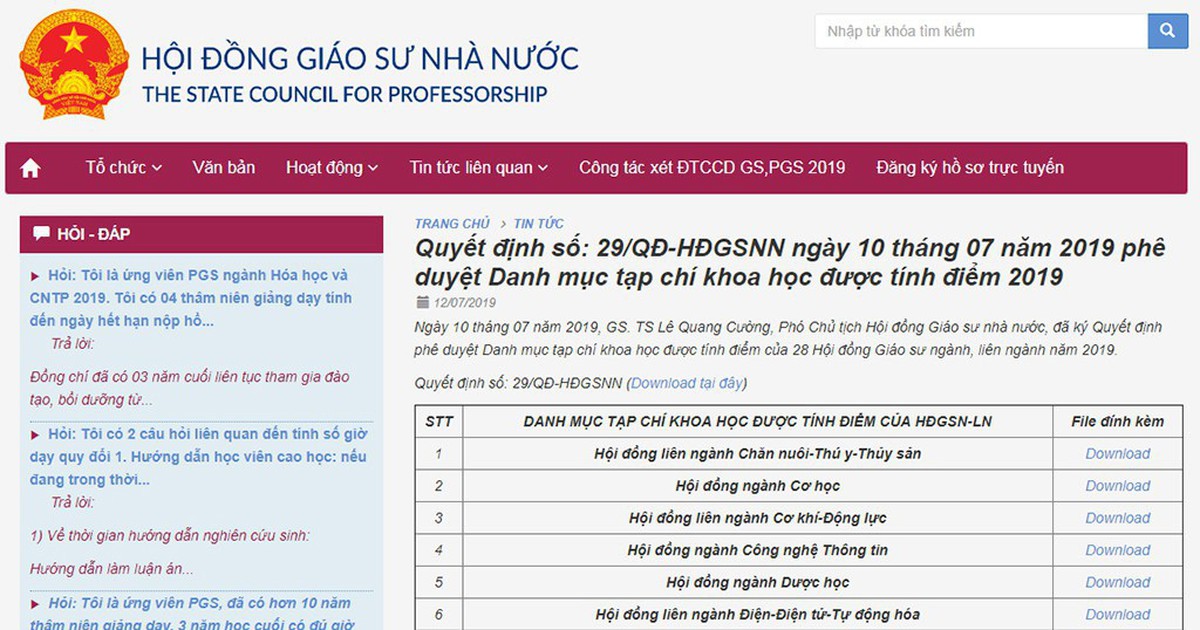Click row text Hội đồng ngành Cơ học
The width and height of the screenshot is (1200, 630).
[x=758, y=486]
